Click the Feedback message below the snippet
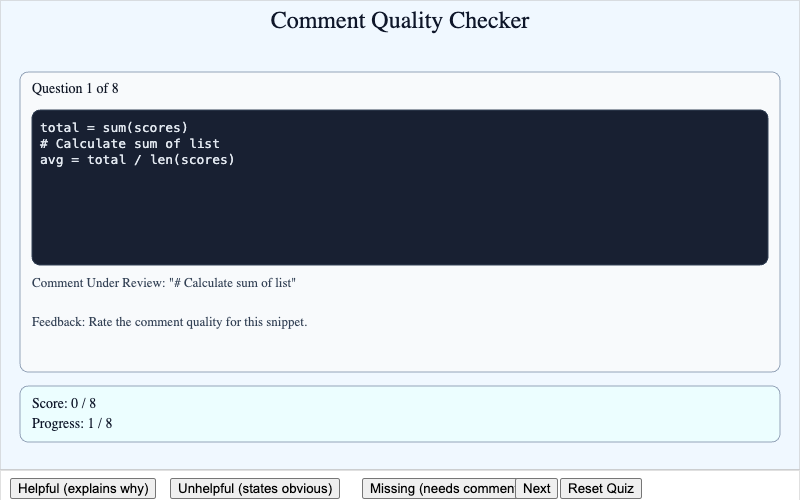Screen dimensions: 800x500 (x=170, y=322)
